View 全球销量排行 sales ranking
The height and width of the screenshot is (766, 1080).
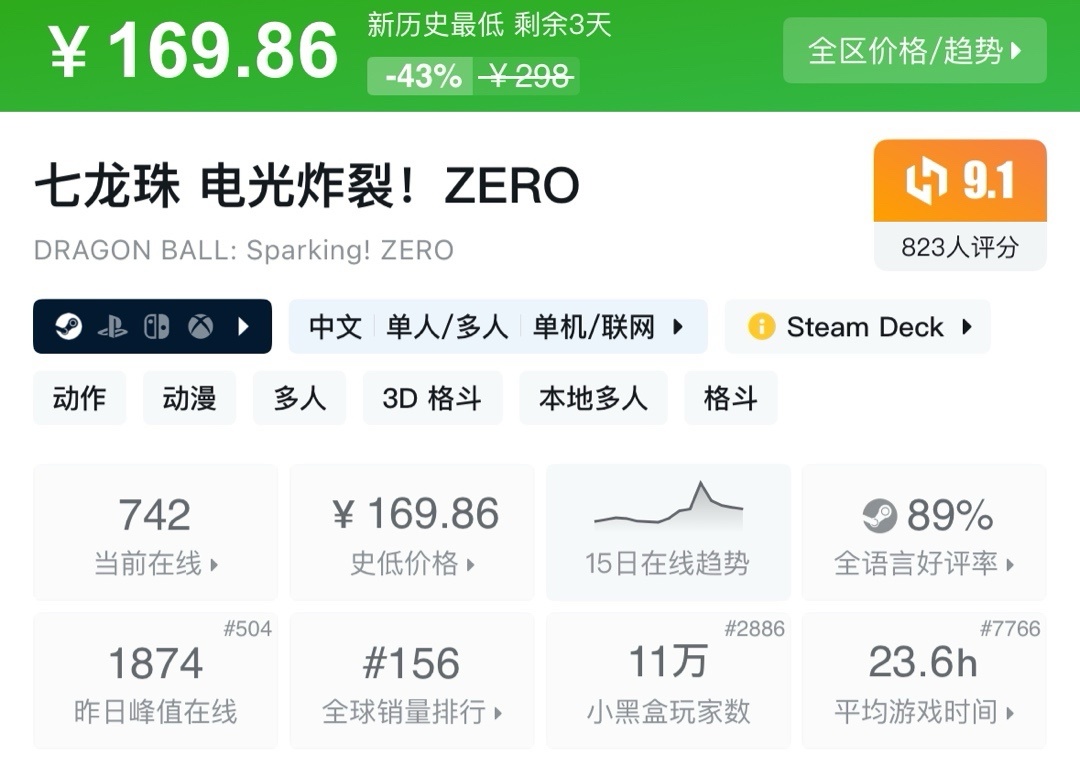[412, 682]
